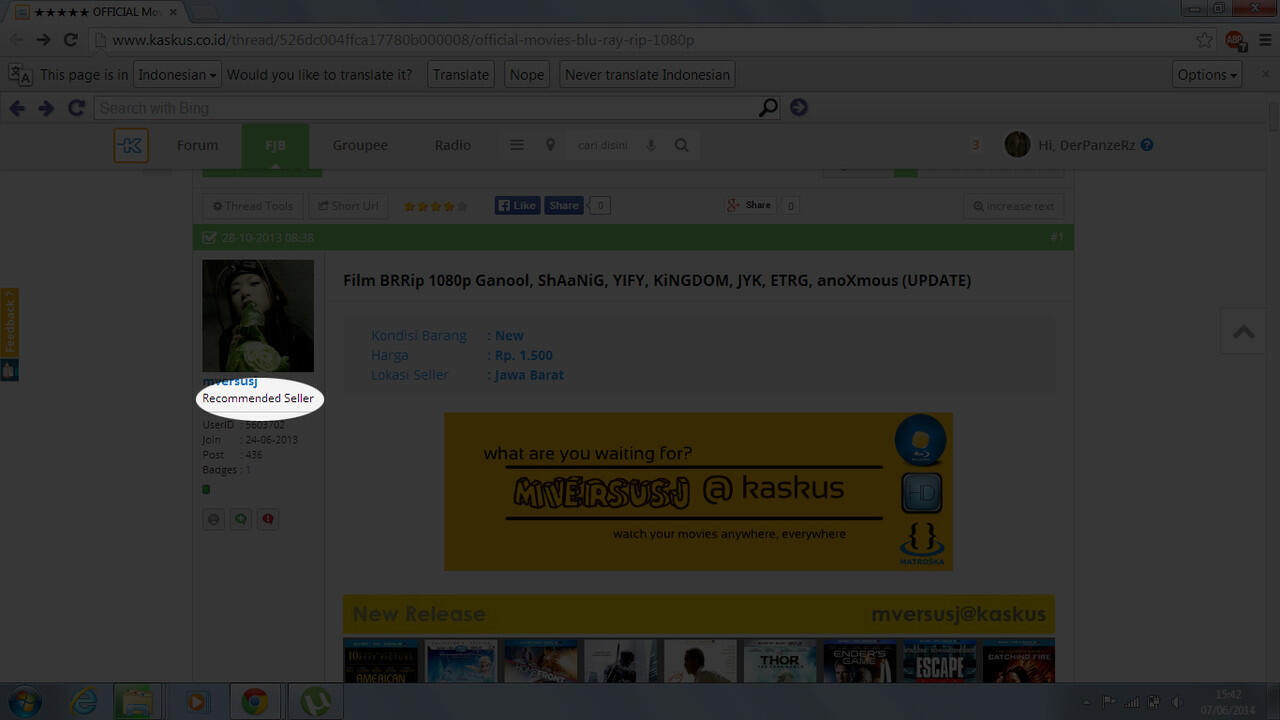Screen dimensions: 1280x720
Task: Open the Radio tab
Action: (452, 145)
